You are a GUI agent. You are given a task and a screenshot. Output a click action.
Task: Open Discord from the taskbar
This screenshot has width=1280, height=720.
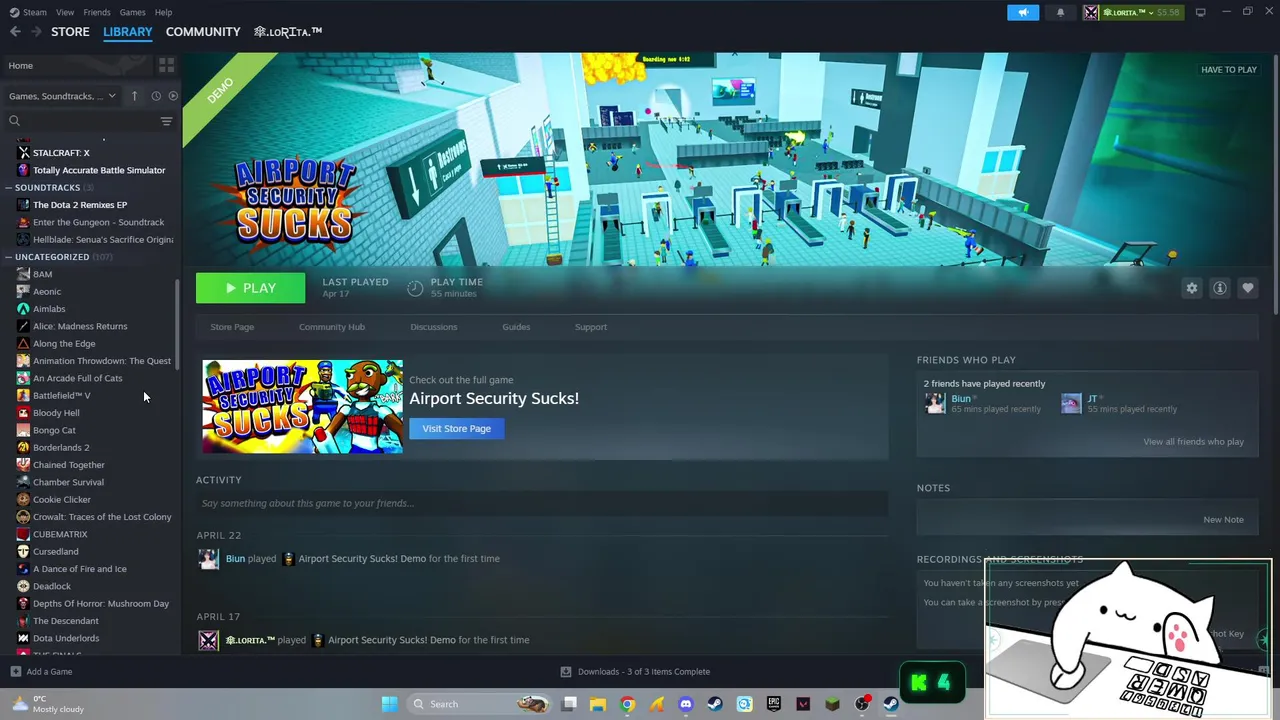[686, 704]
